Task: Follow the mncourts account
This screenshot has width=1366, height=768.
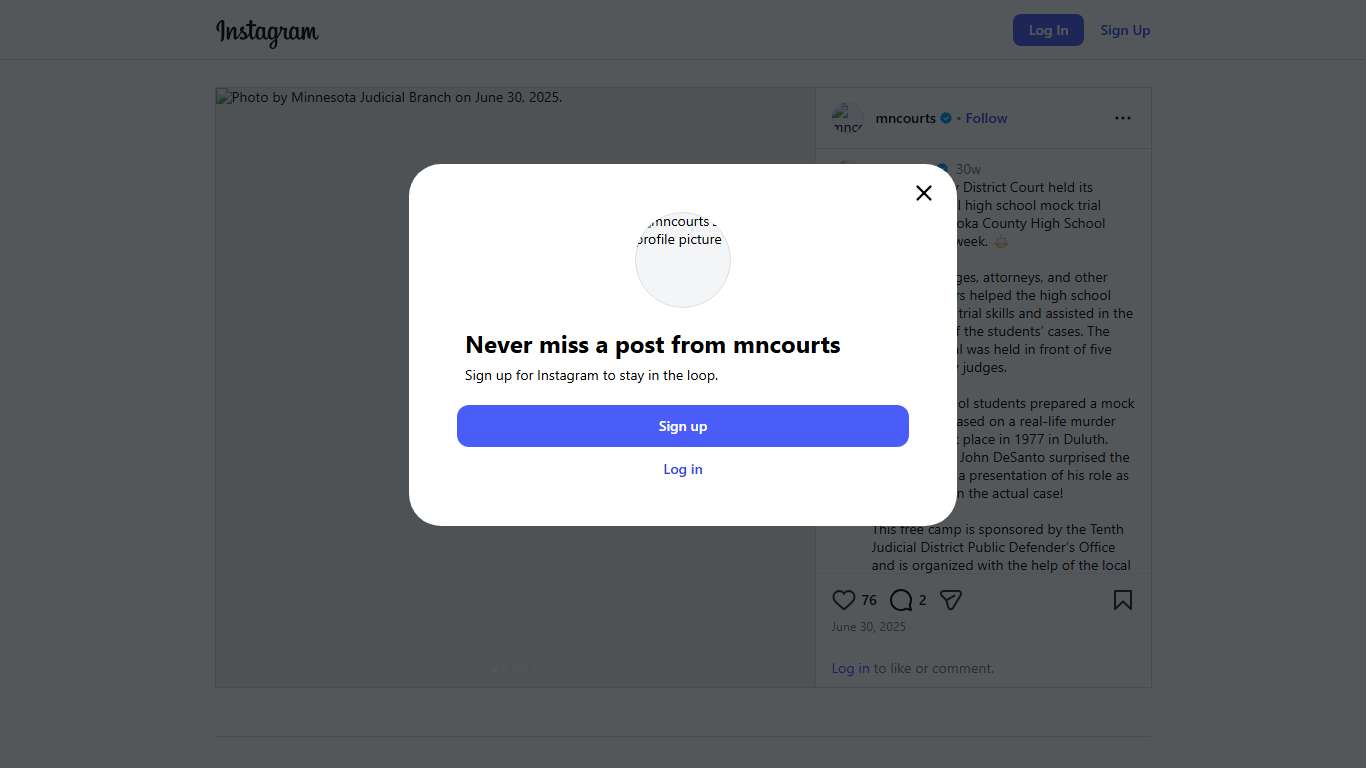Action: coord(986,118)
